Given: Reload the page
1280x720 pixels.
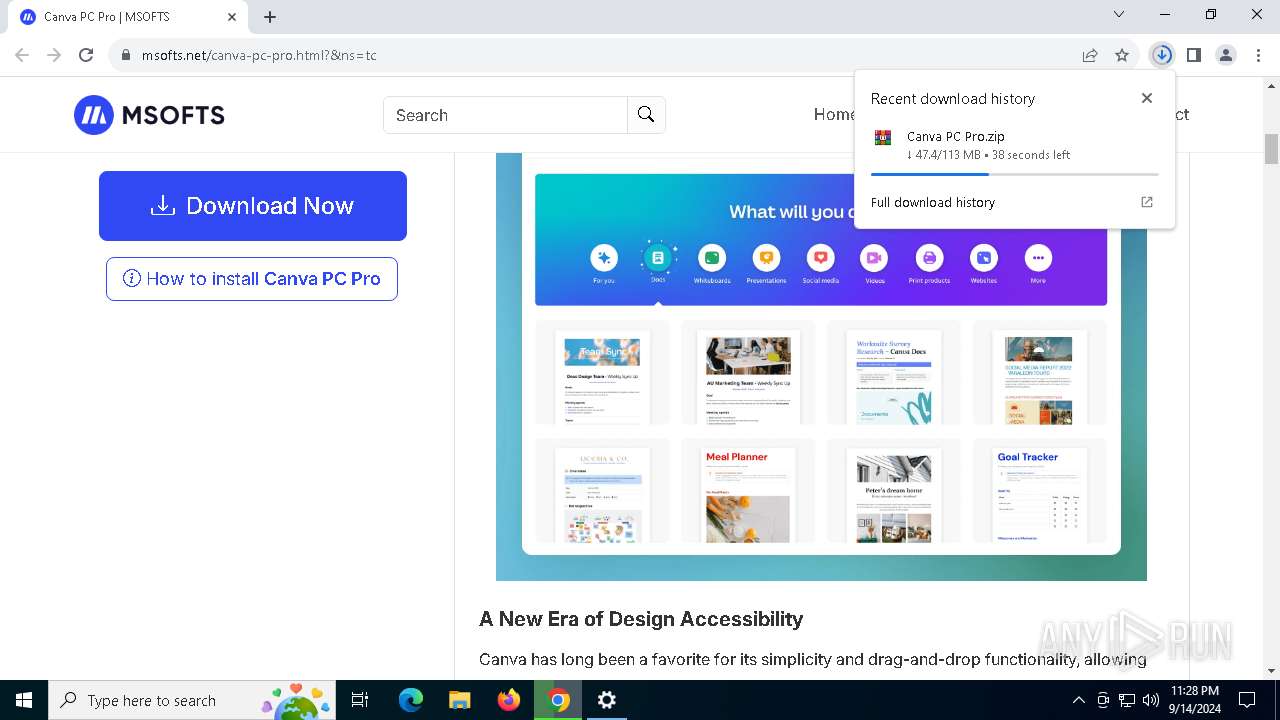Looking at the screenshot, I should tap(86, 55).
